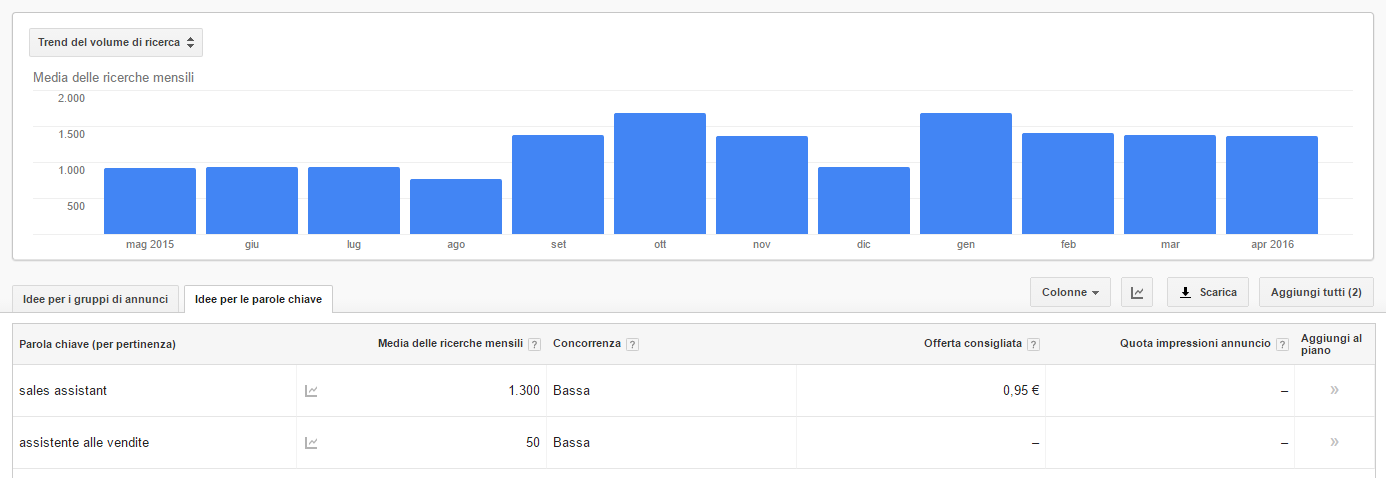The image size is (1386, 478).
Task: Click the 0,95 € suggested bid value
Action: (x=1021, y=391)
